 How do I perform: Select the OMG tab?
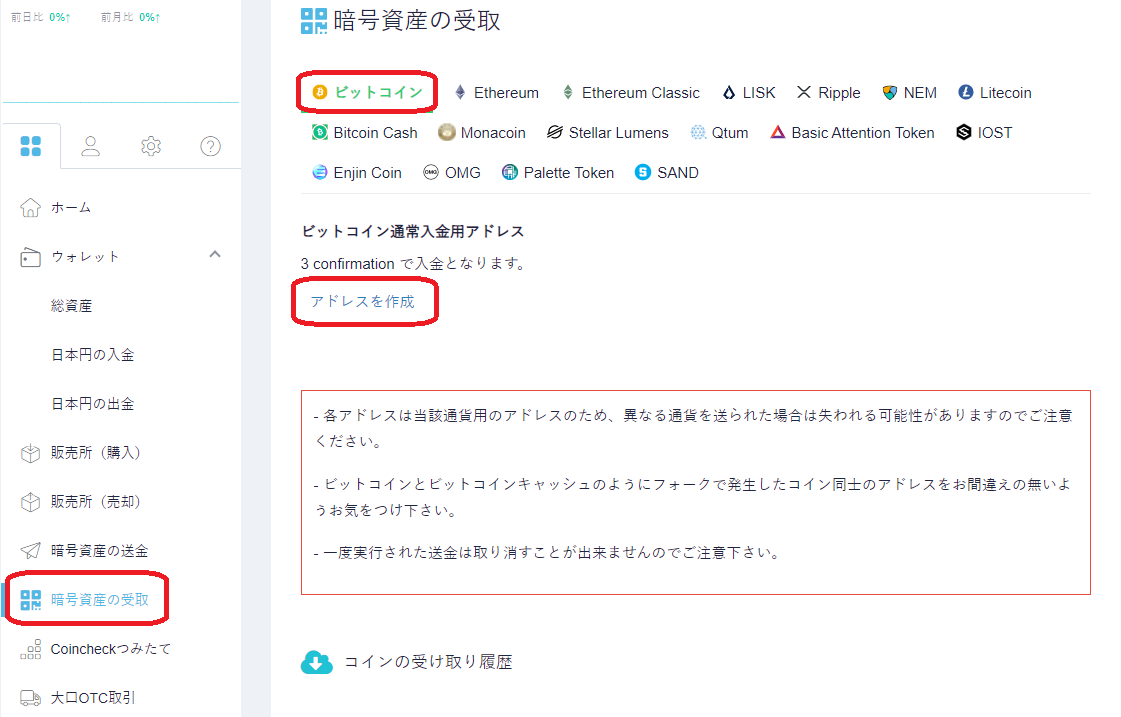452,173
